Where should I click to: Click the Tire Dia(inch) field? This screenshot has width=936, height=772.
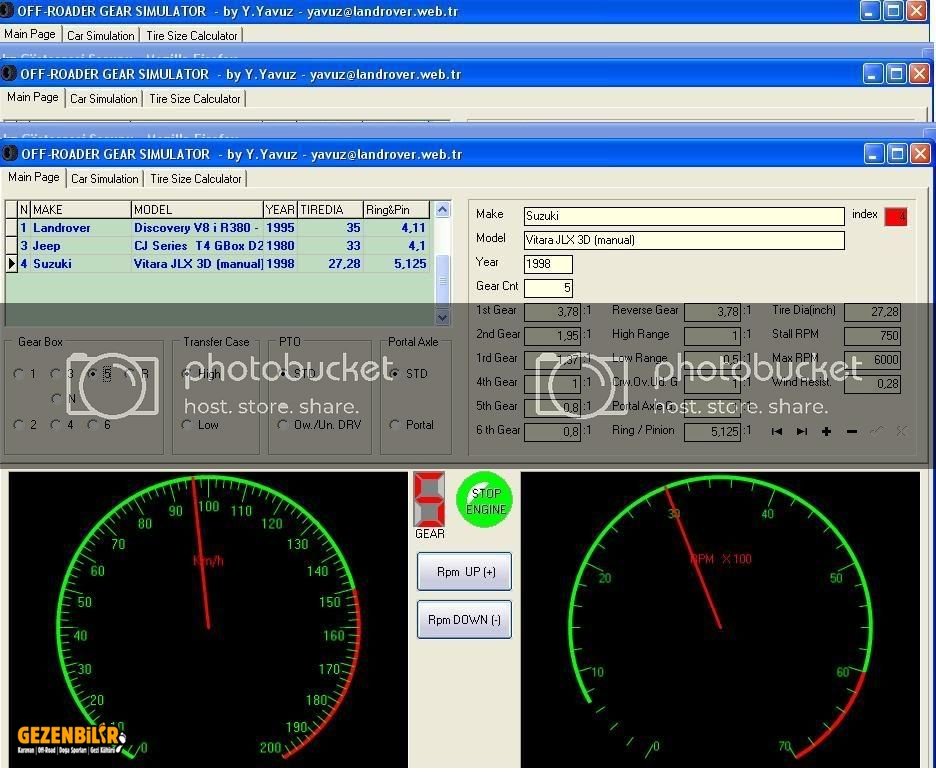pyautogui.click(x=872, y=312)
